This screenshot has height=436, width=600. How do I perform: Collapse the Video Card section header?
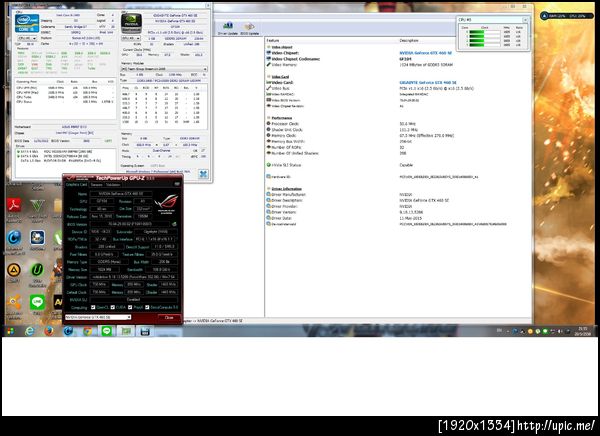280,77
